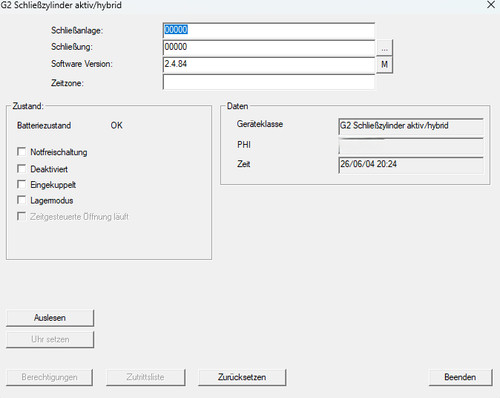Enable the Deaktiviert checkbox
Image resolution: width=500 pixels, height=398 pixels.
pyautogui.click(x=21, y=169)
